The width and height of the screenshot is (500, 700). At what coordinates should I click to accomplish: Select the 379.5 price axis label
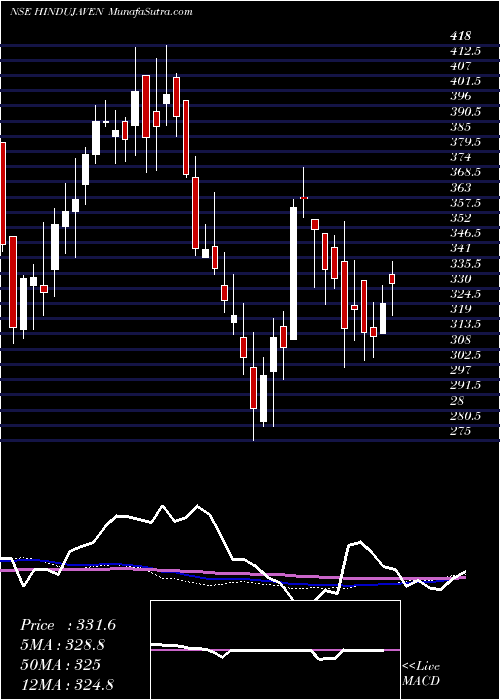pos(466,142)
